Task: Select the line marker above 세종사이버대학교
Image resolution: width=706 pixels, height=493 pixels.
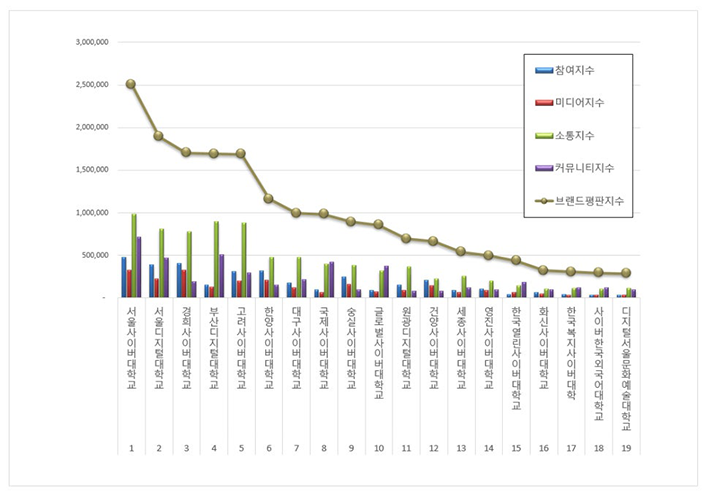Action: [x=461, y=251]
